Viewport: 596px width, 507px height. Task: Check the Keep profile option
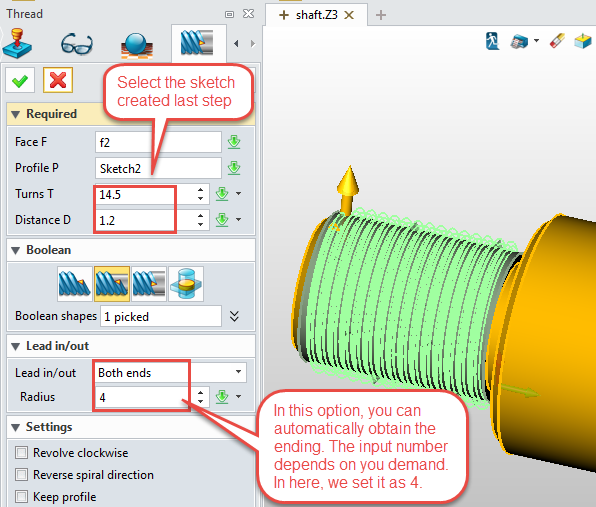[21, 496]
